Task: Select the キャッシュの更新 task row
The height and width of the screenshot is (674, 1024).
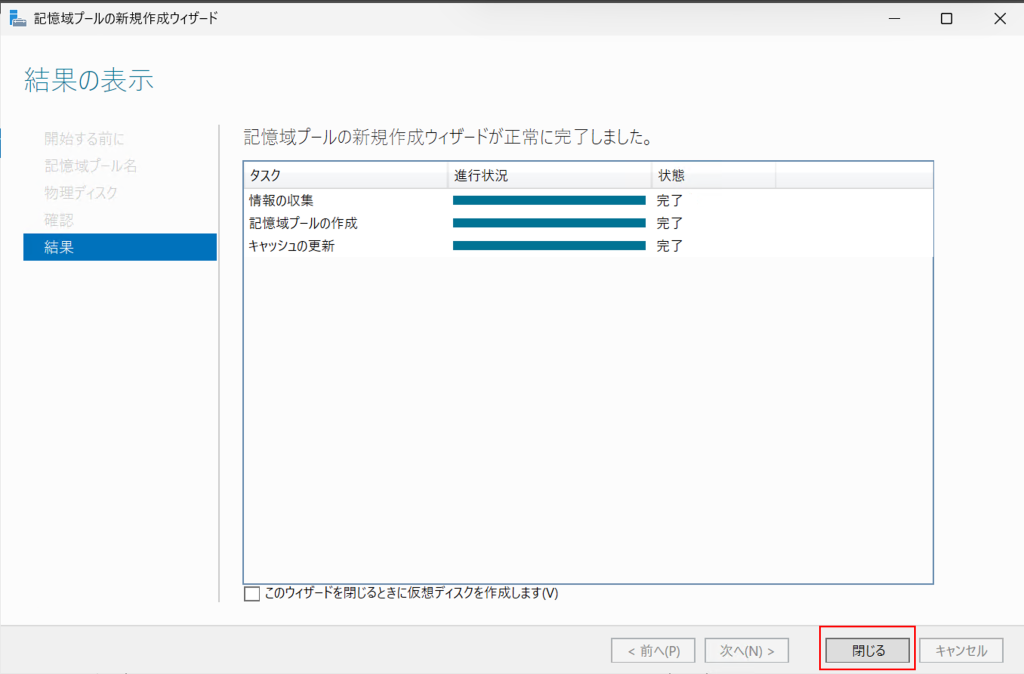Action: tap(588, 246)
